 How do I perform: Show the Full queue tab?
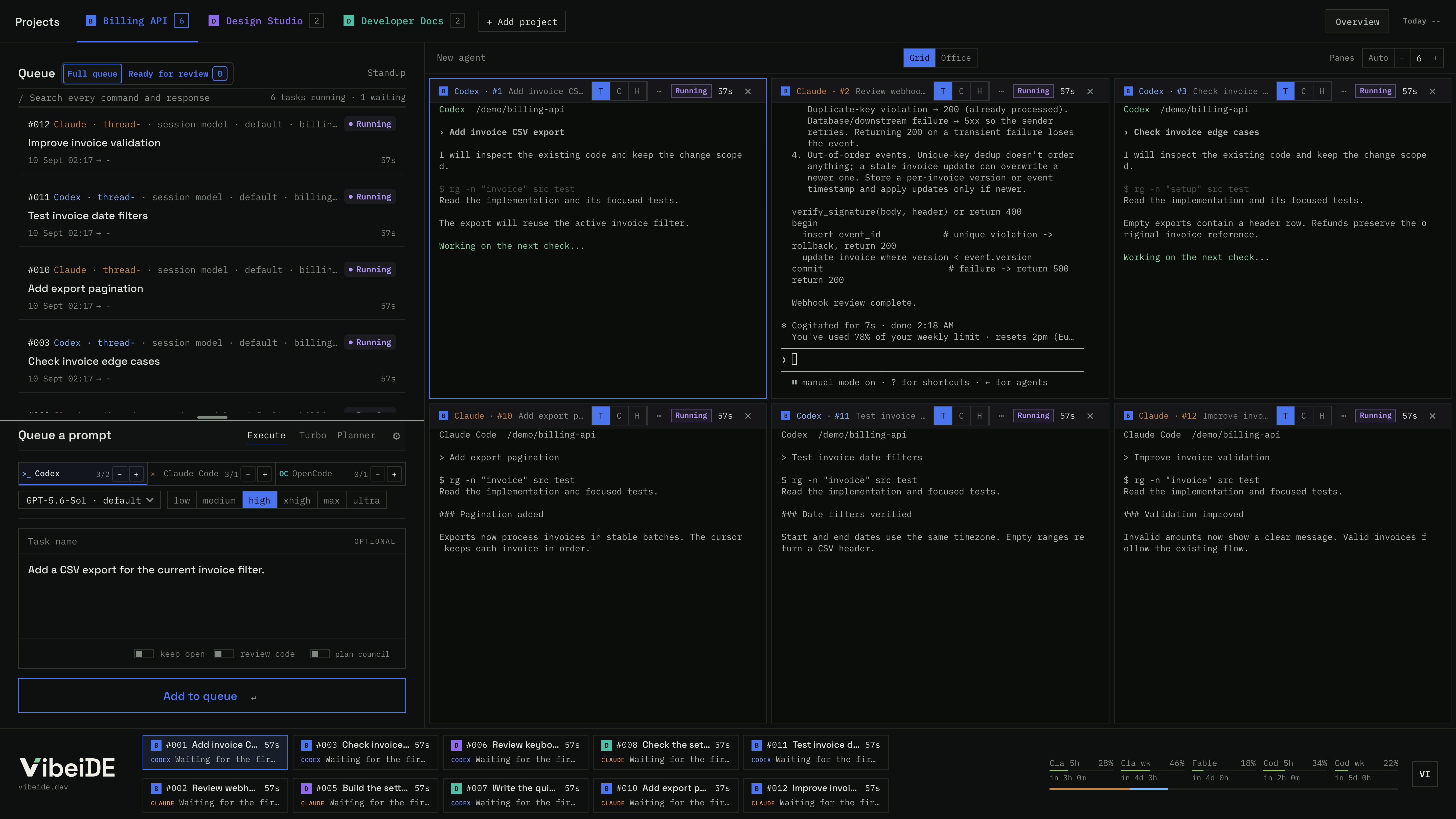(92, 74)
